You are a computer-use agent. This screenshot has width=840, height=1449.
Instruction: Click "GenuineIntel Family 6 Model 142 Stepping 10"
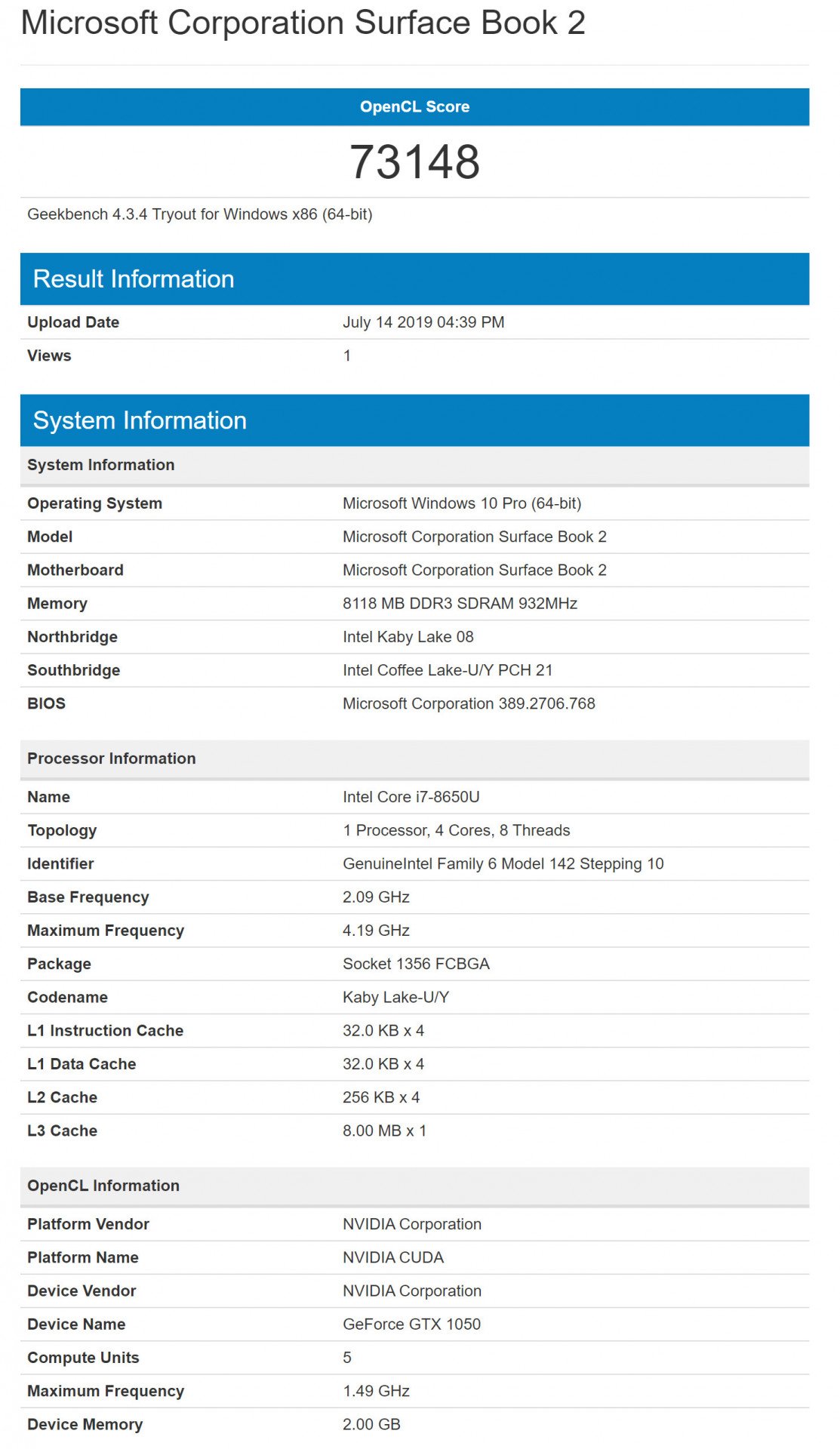coord(503,863)
